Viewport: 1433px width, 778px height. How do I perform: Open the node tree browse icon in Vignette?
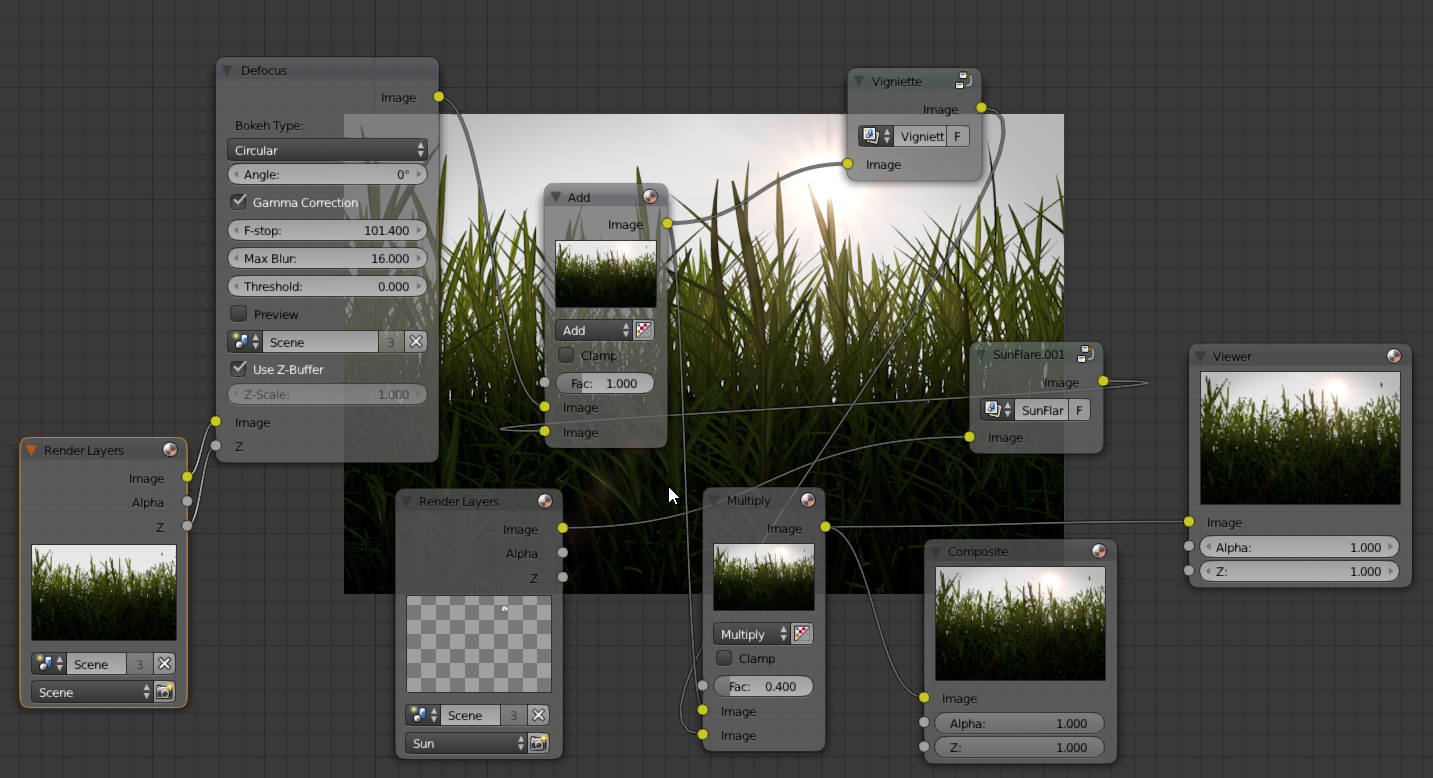(x=876, y=136)
